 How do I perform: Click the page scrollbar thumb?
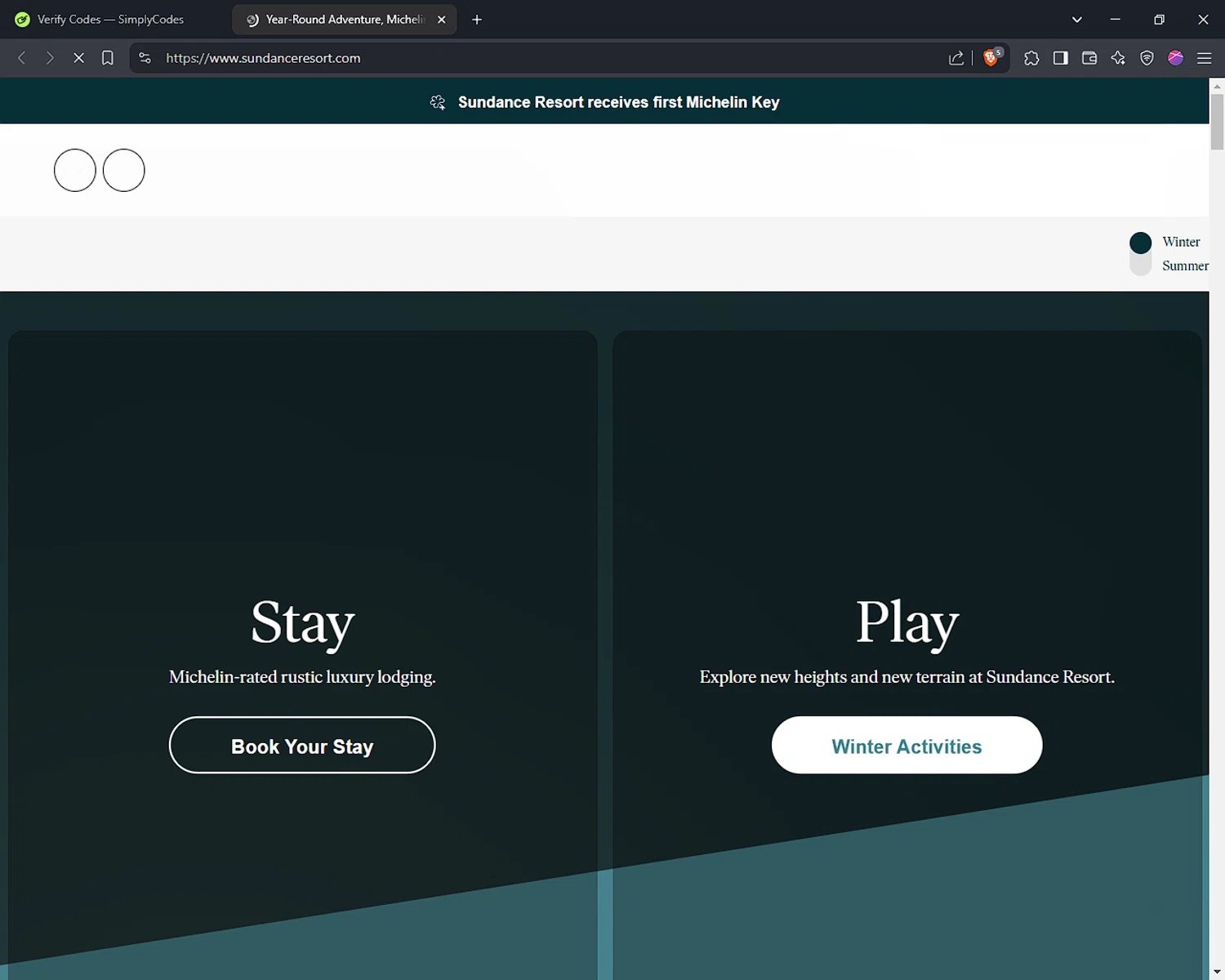1217,122
